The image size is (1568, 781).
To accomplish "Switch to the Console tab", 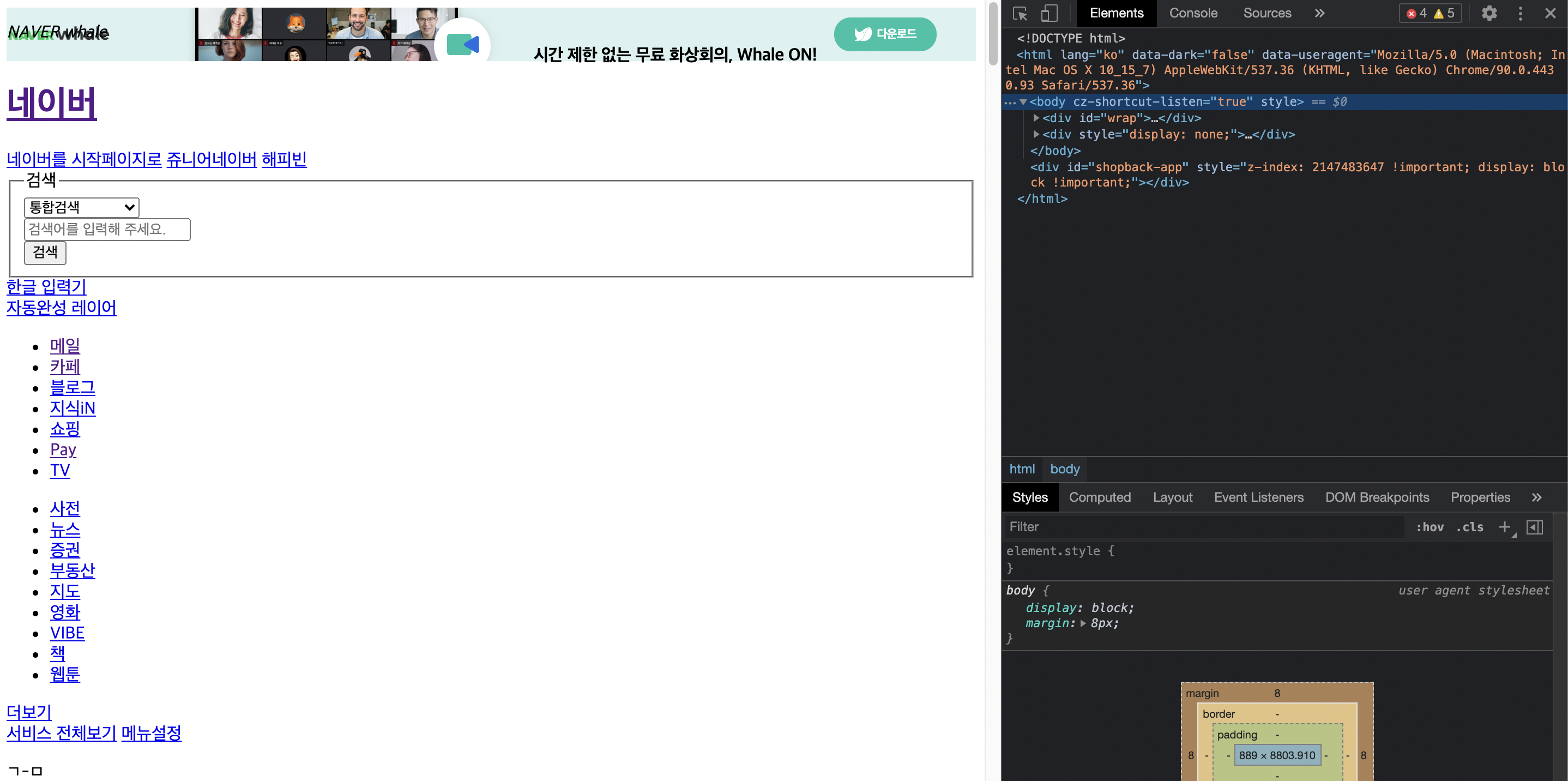I will click(1192, 14).
